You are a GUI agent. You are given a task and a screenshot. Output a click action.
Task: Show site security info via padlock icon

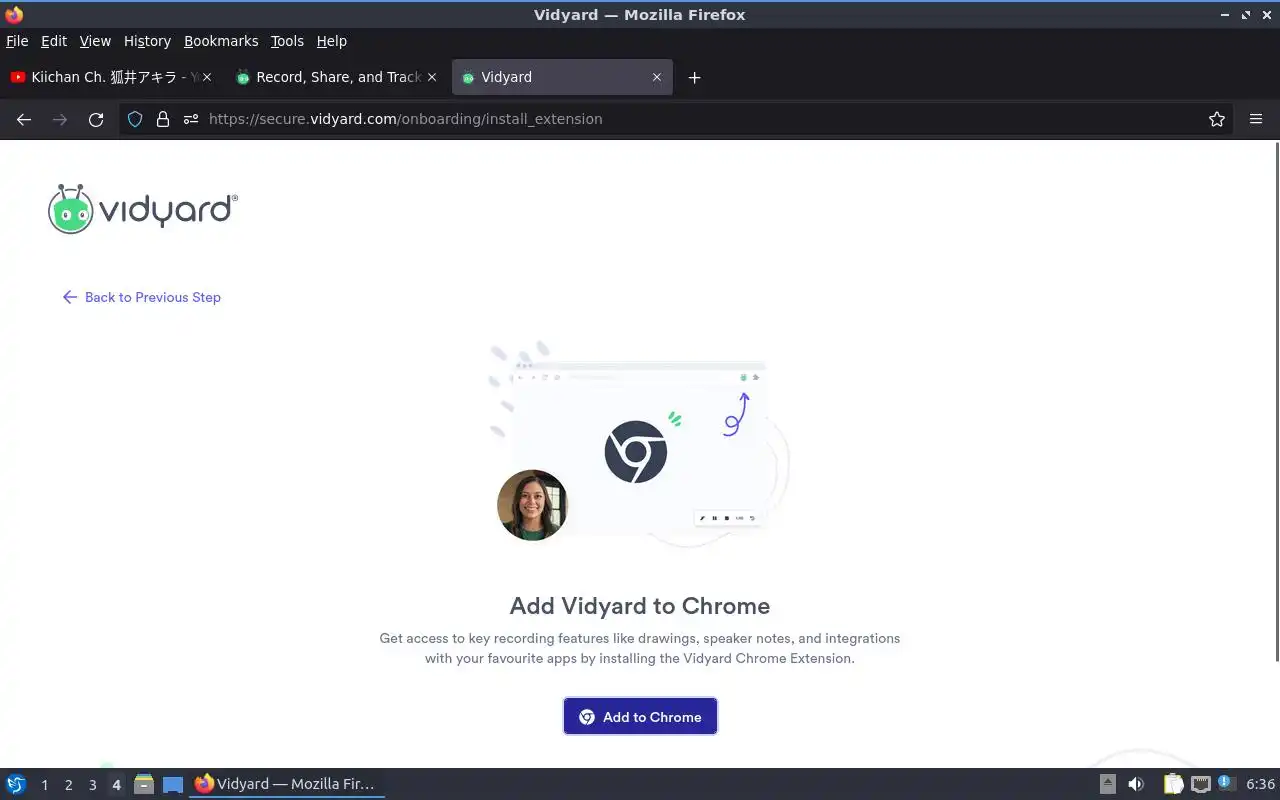pyautogui.click(x=163, y=119)
